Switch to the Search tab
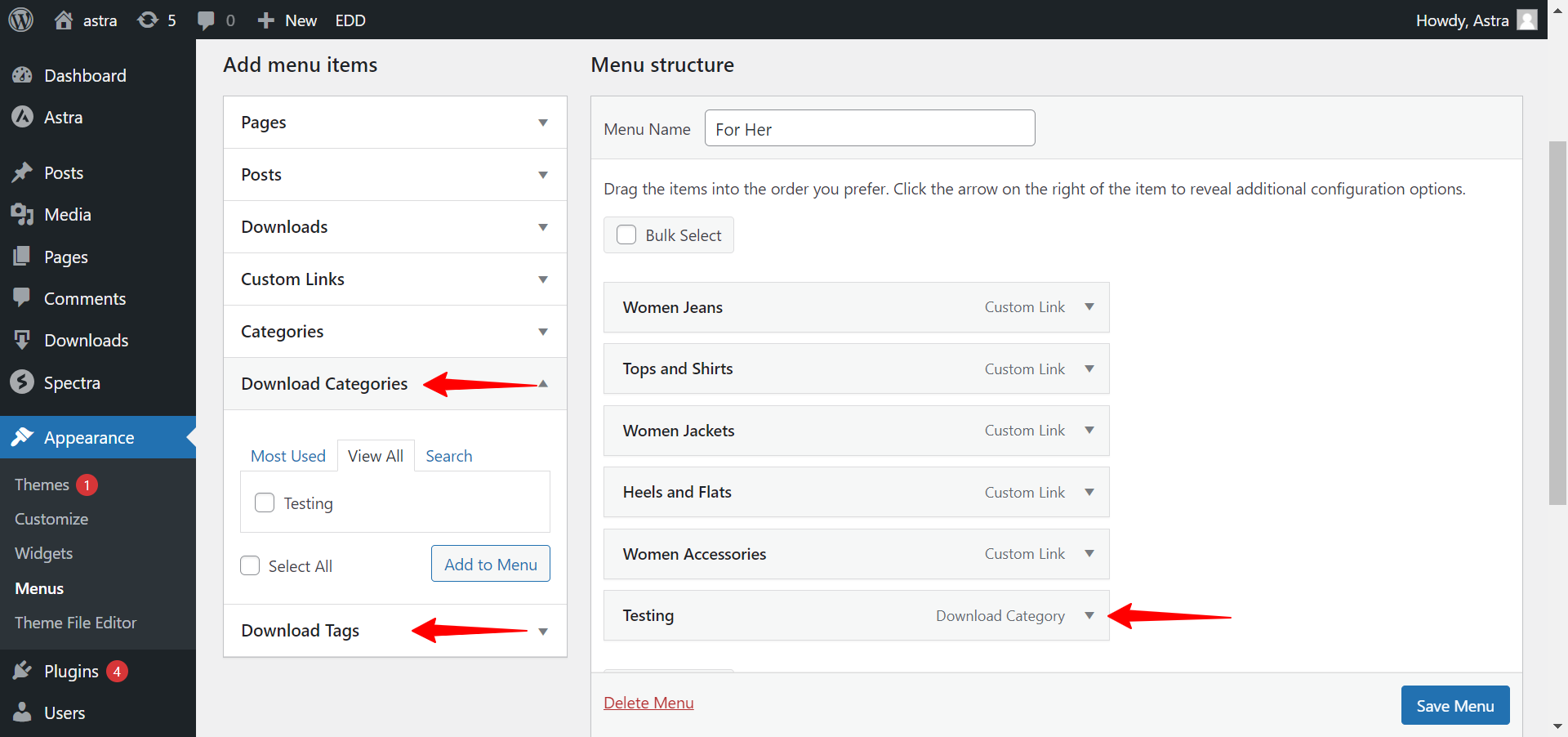The image size is (1568, 737). 448,456
